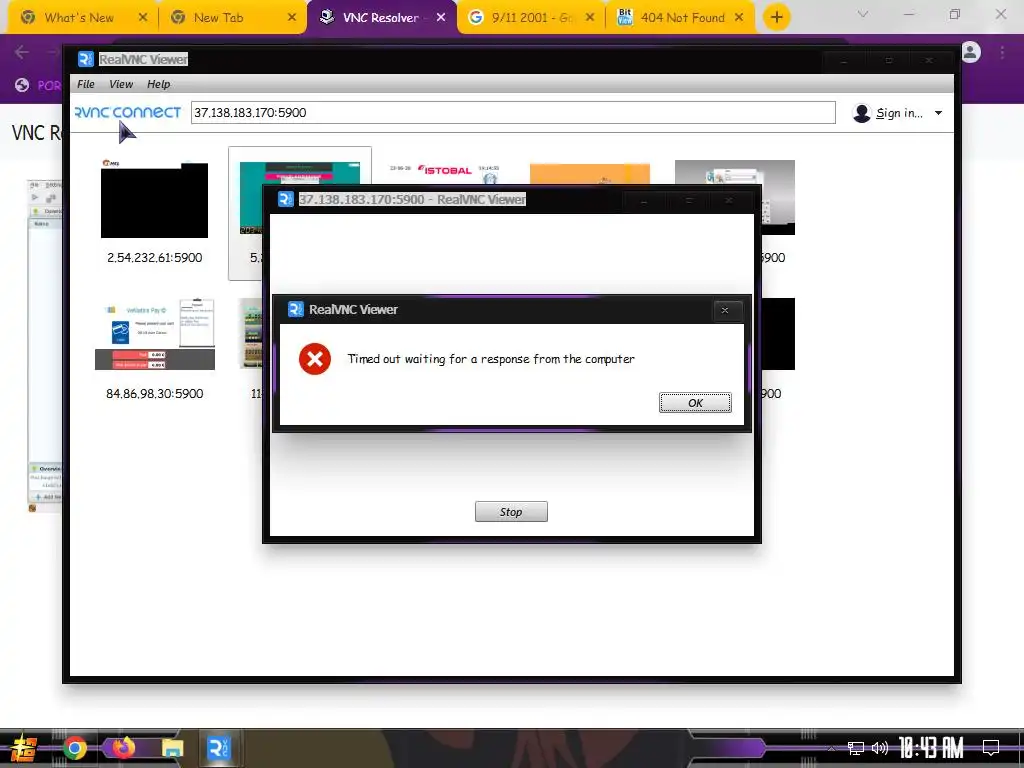
Task: Click the volume icon in system tray
Action: (x=880, y=748)
